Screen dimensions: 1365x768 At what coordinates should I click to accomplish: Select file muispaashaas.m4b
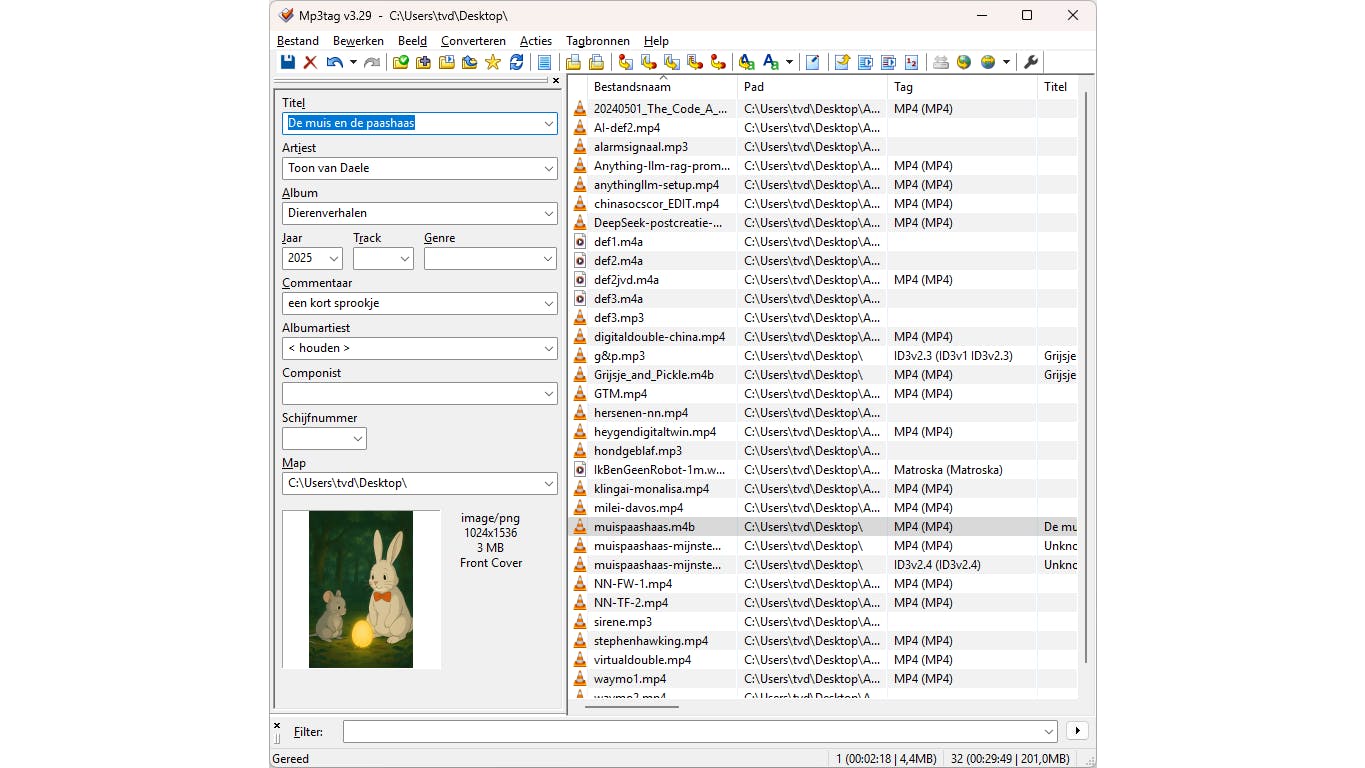coord(644,527)
